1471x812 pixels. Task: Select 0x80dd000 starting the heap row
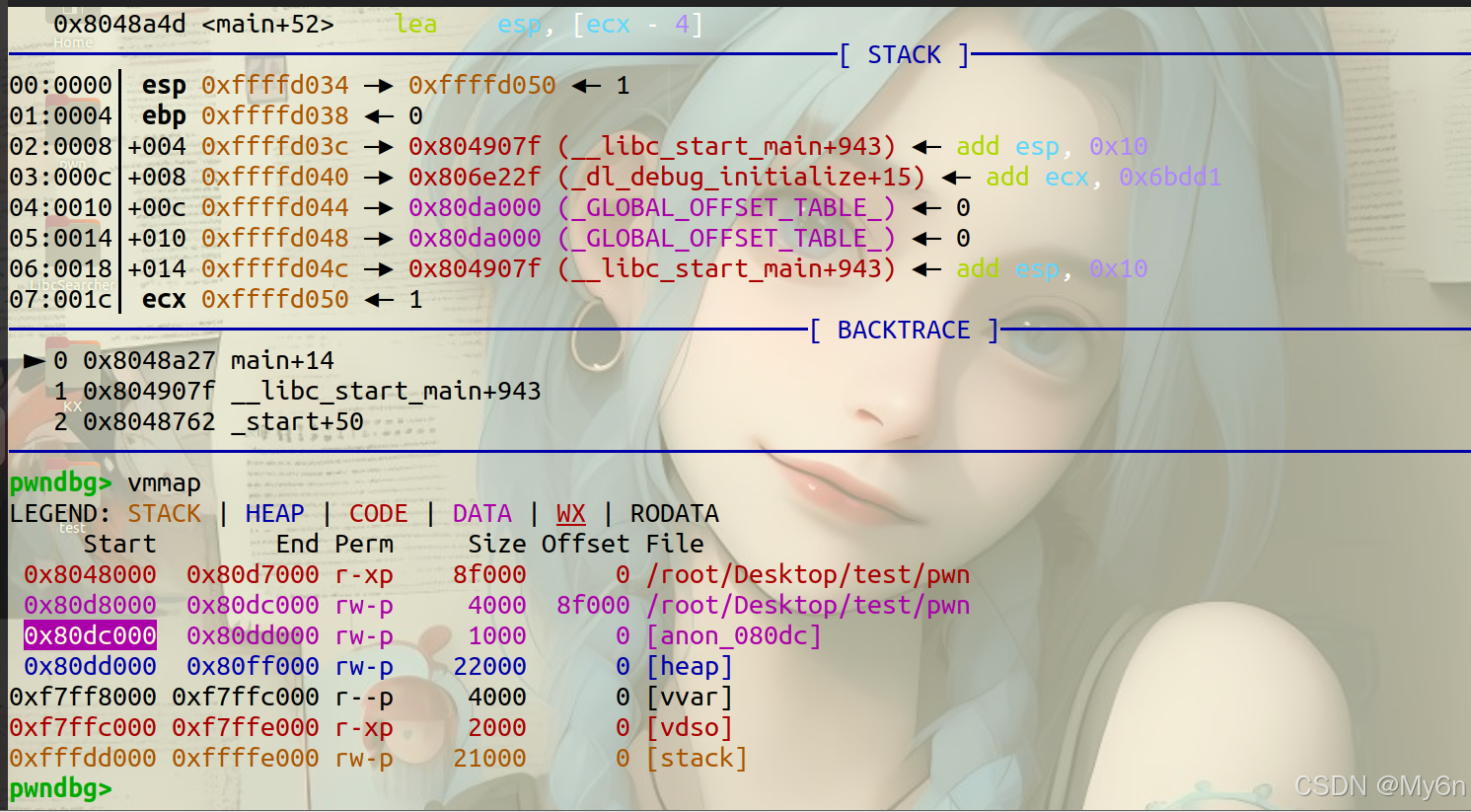(90, 667)
